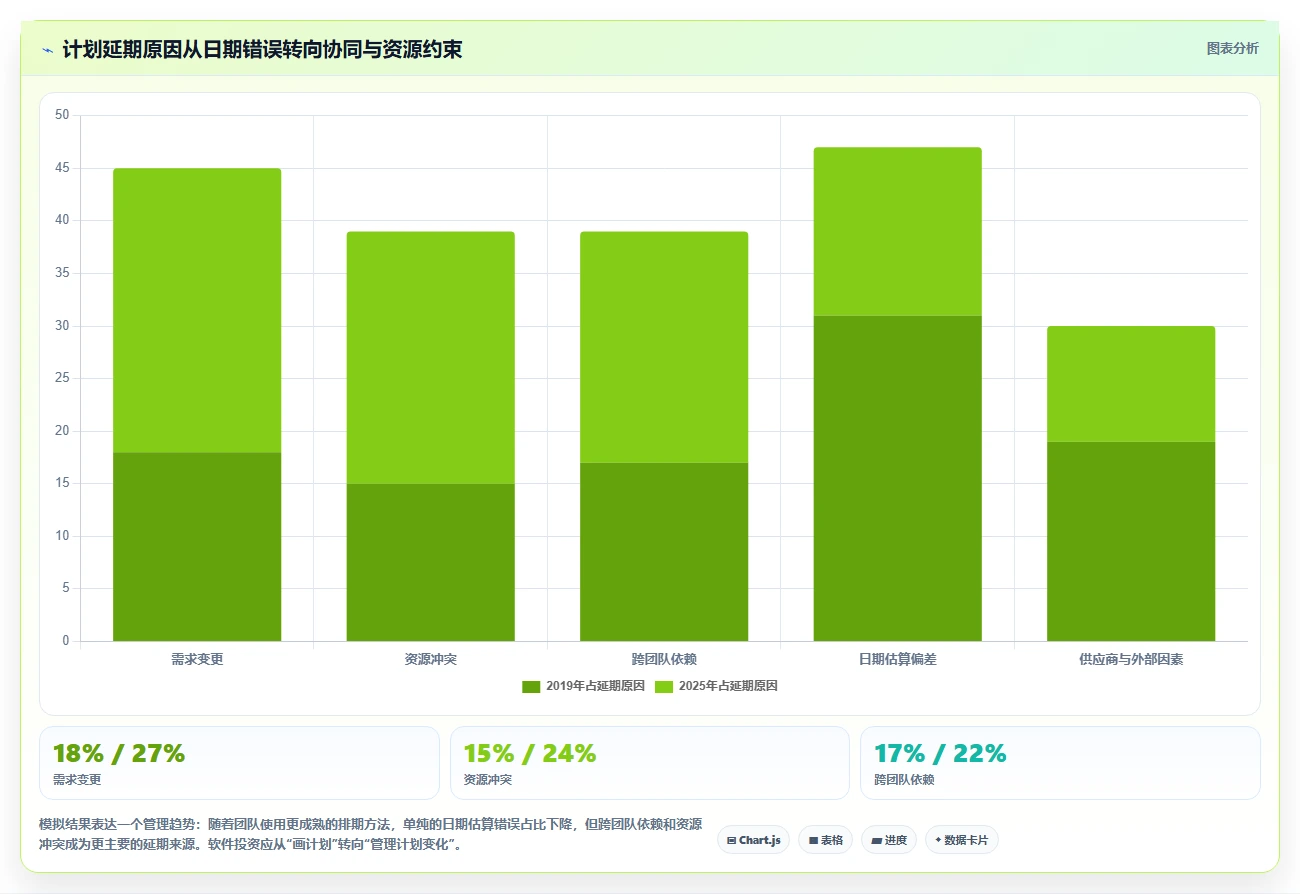Click the 2025 segment of 需求变更 bar

197,310
